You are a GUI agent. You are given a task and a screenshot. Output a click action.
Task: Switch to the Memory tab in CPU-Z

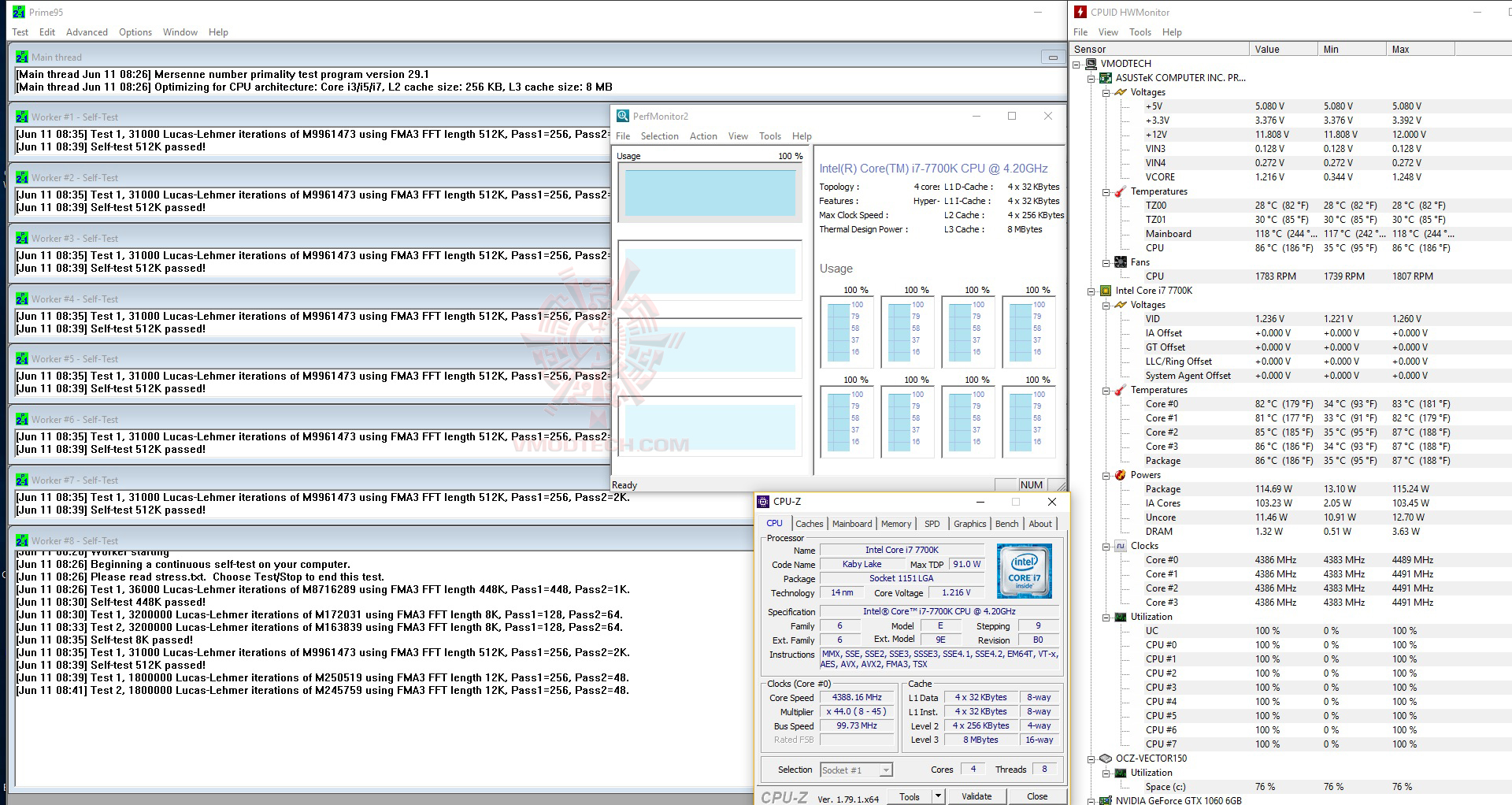[896, 524]
